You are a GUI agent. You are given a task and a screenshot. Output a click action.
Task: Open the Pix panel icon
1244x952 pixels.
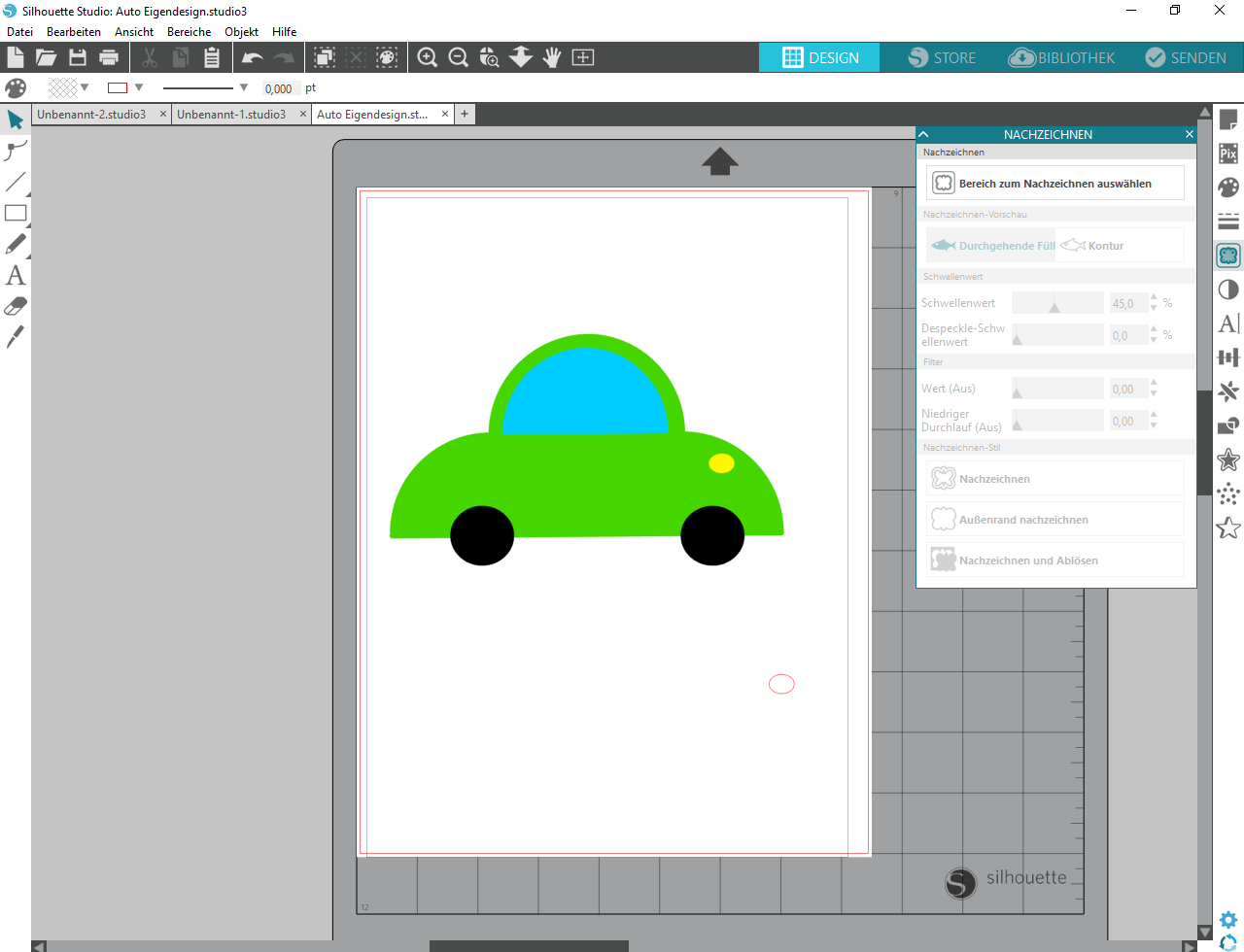click(x=1228, y=153)
